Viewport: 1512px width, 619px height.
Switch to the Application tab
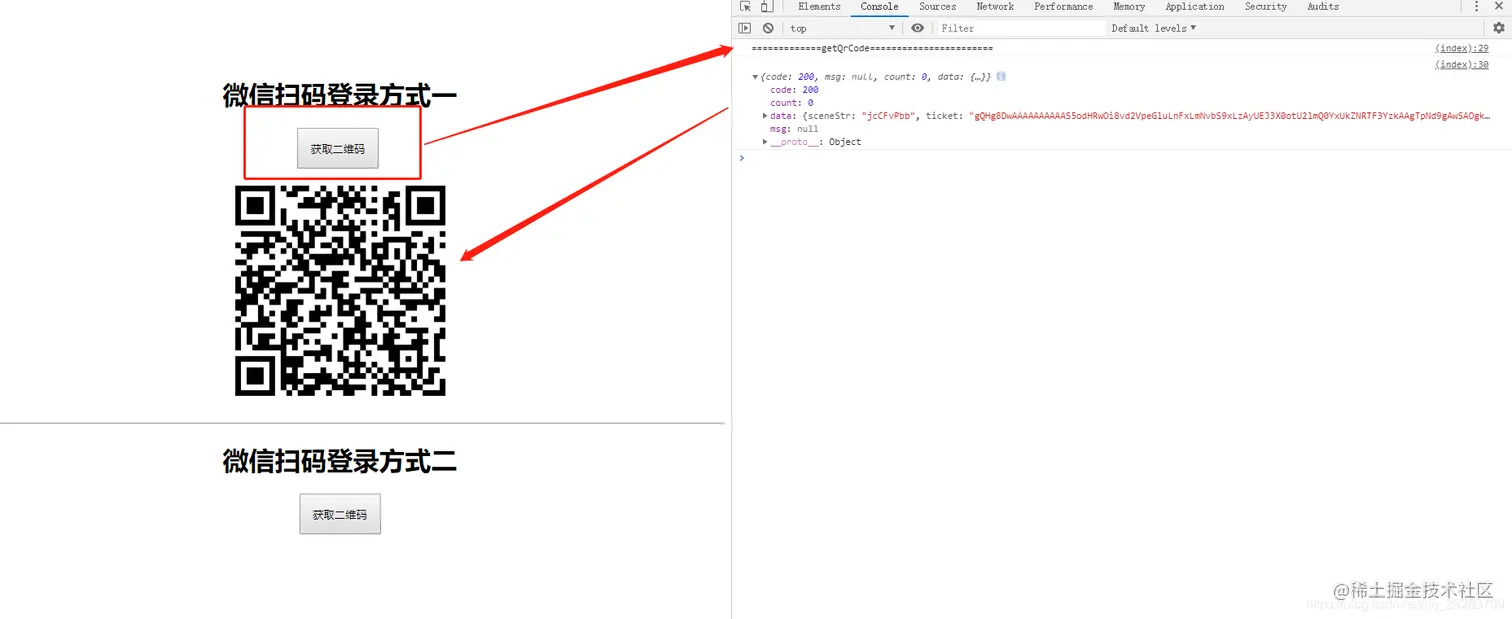(x=1194, y=7)
